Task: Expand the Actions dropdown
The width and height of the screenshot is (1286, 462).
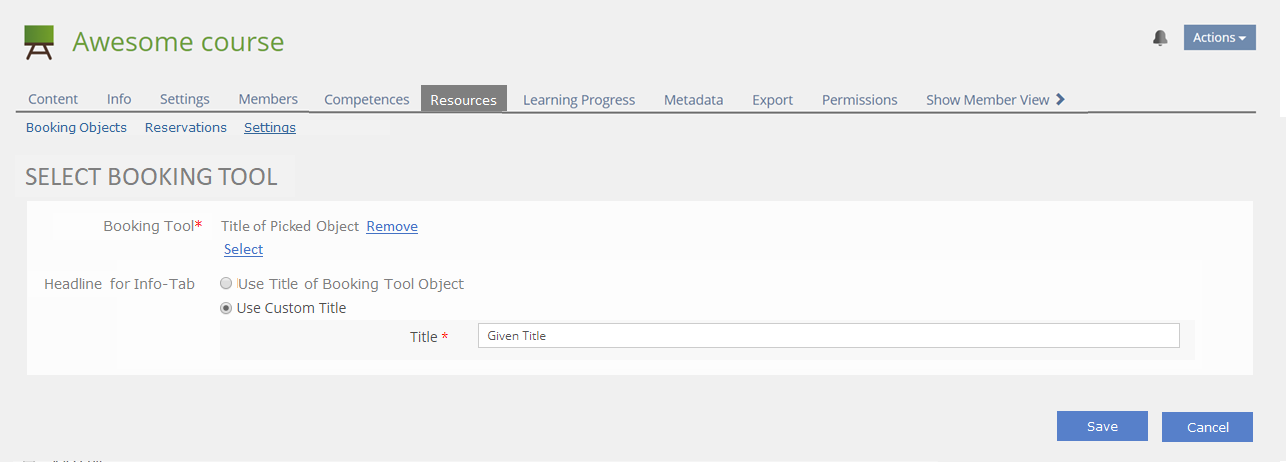Action: tap(1219, 38)
